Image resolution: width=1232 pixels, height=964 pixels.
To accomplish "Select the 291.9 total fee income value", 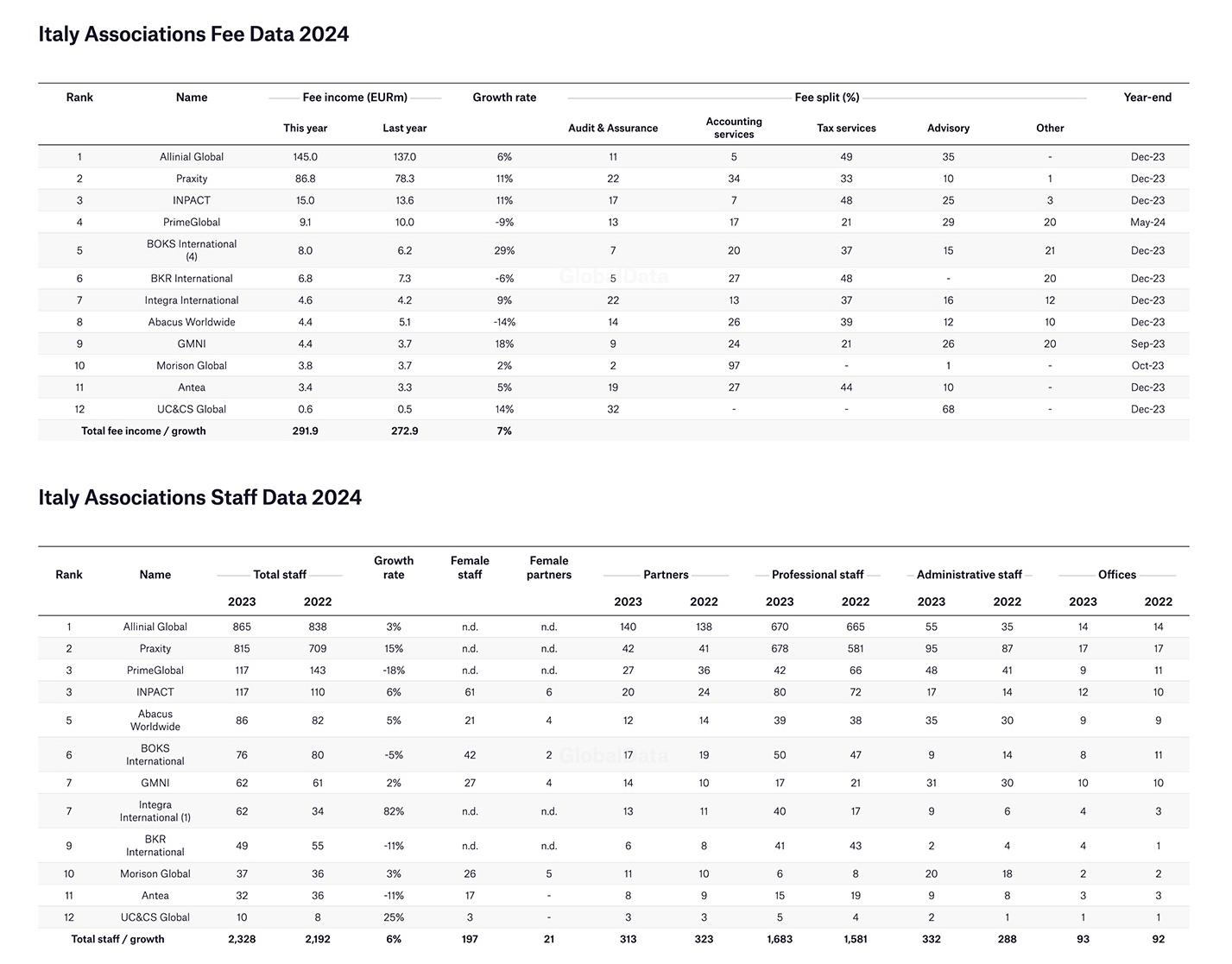I will [305, 432].
